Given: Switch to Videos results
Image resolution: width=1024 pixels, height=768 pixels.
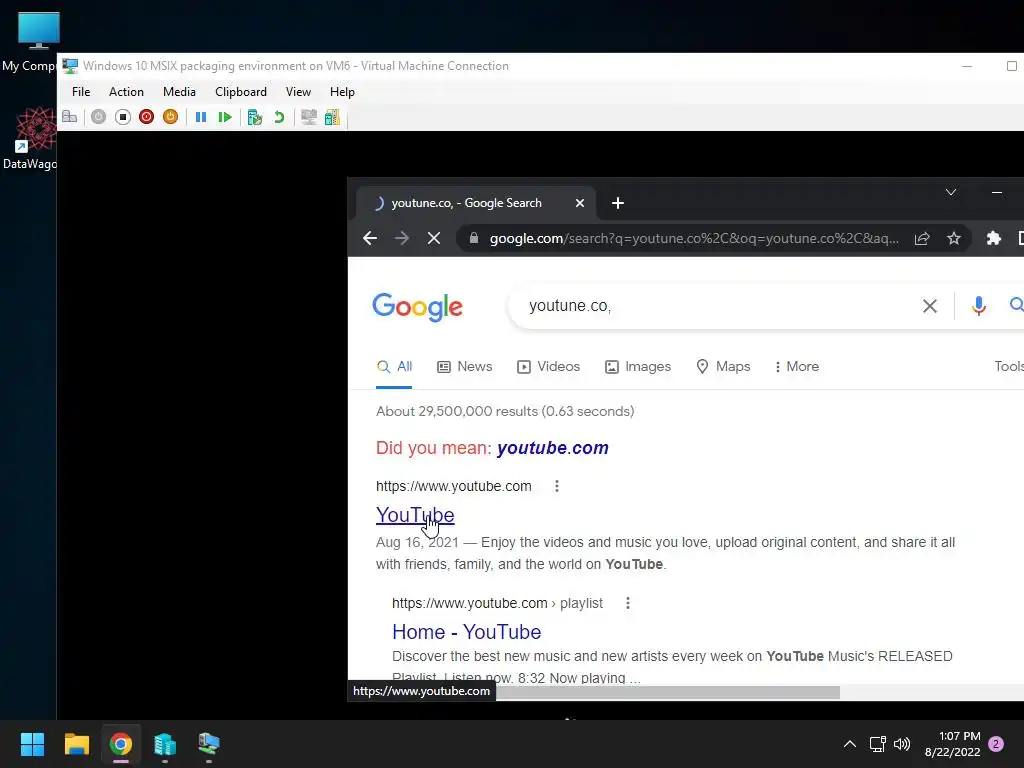Looking at the screenshot, I should pyautogui.click(x=549, y=367).
